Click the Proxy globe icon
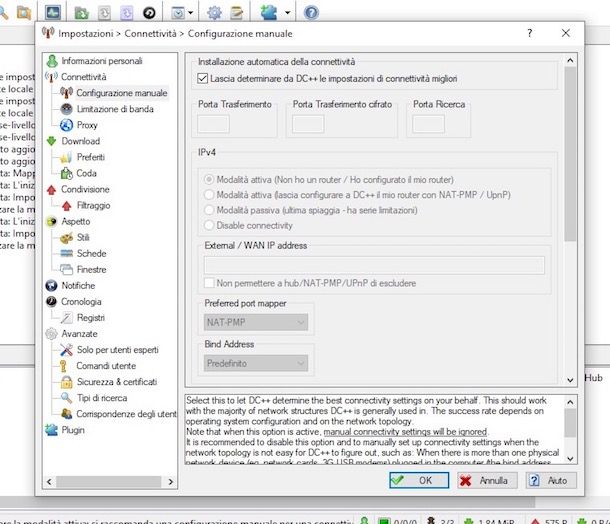Screen dimensions: 610x524 click(x=67, y=125)
